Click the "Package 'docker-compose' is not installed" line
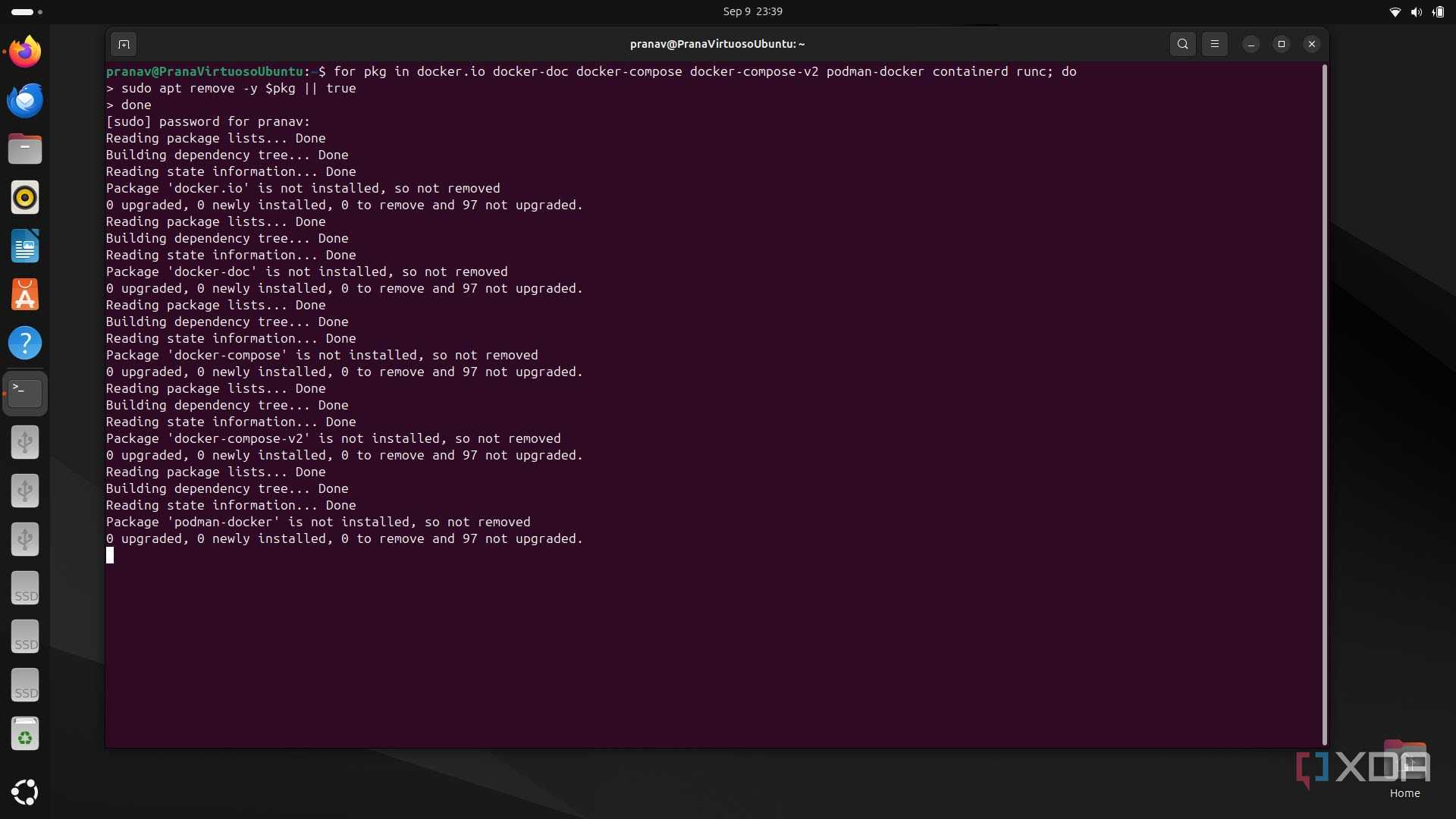The image size is (1456, 819). point(322,355)
